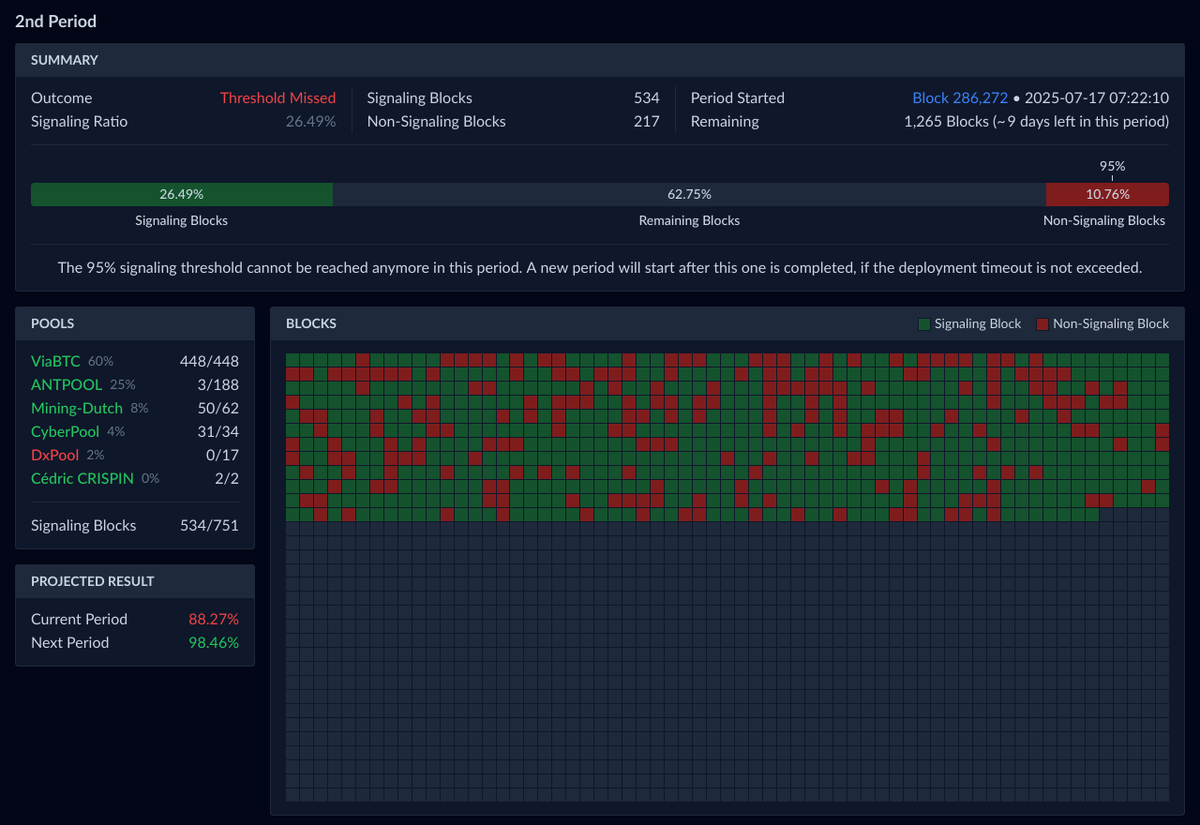Click the Mining-Dutch 8% share label
Image resolution: width=1200 pixels, height=825 pixels.
point(140,408)
